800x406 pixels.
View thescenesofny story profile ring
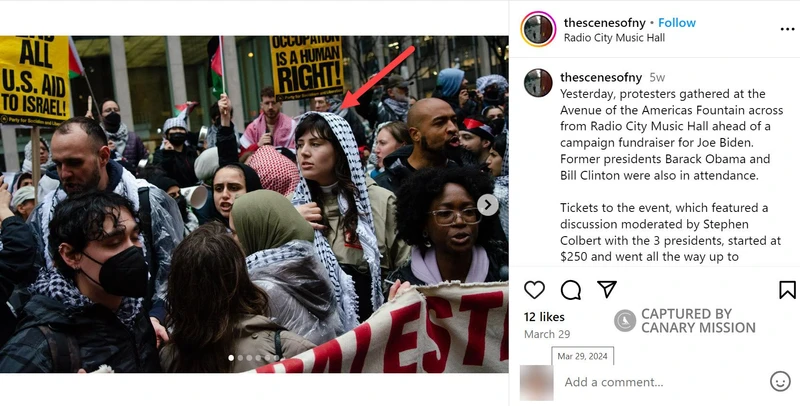click(x=538, y=29)
